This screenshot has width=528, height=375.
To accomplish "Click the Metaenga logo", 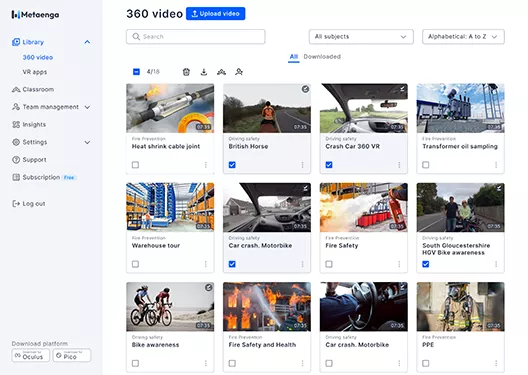I will click(x=35, y=14).
